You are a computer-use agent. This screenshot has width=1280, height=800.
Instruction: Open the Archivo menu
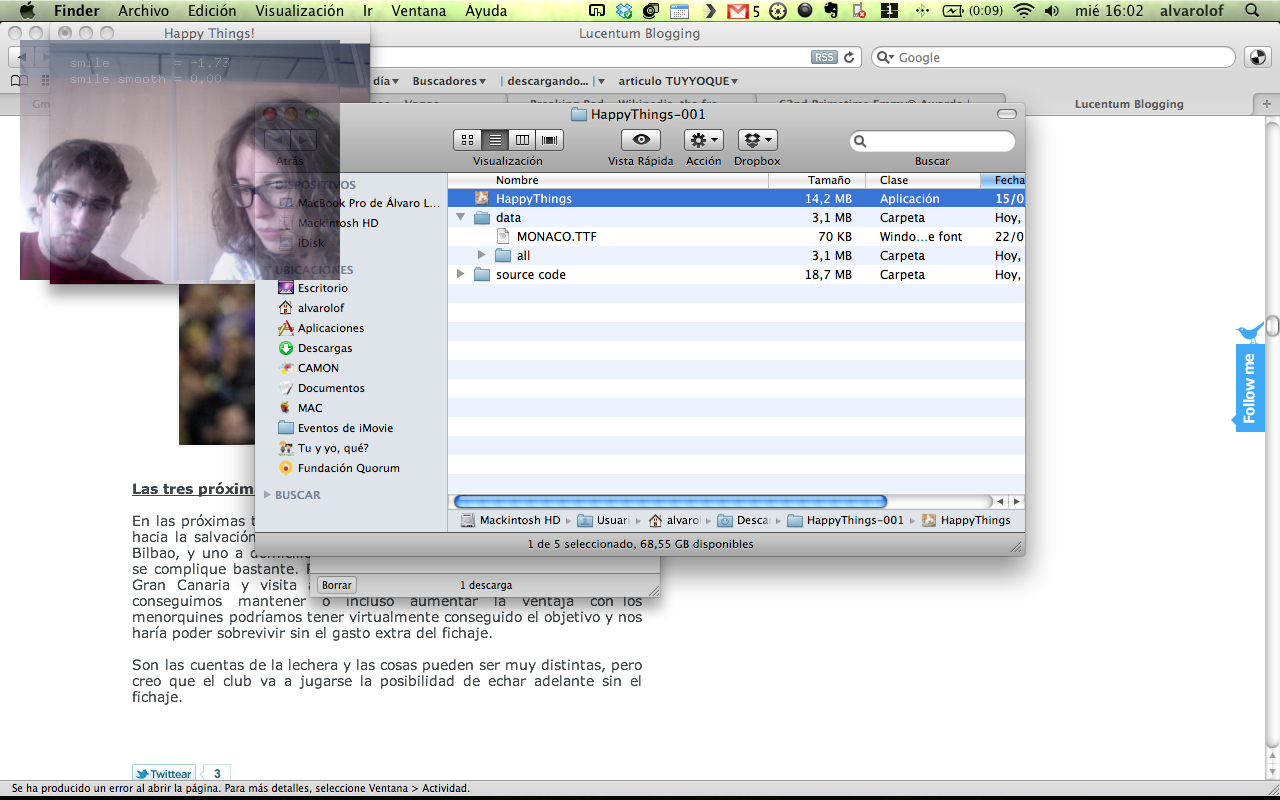pos(144,11)
